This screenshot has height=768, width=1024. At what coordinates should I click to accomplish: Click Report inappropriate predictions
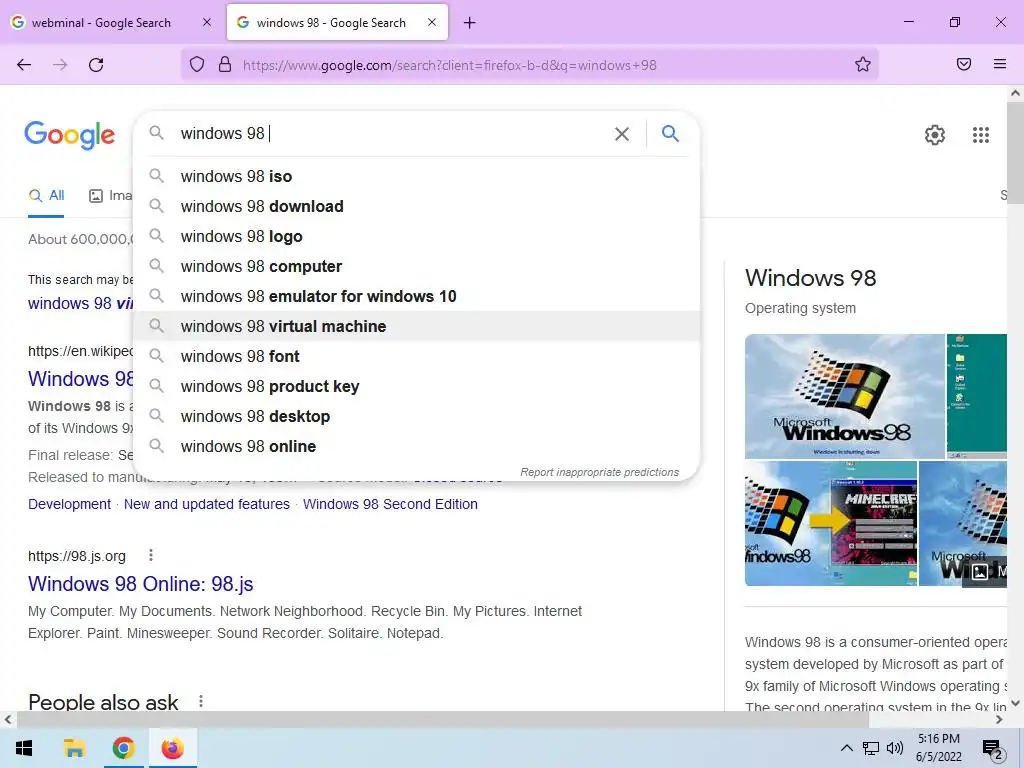click(x=600, y=472)
